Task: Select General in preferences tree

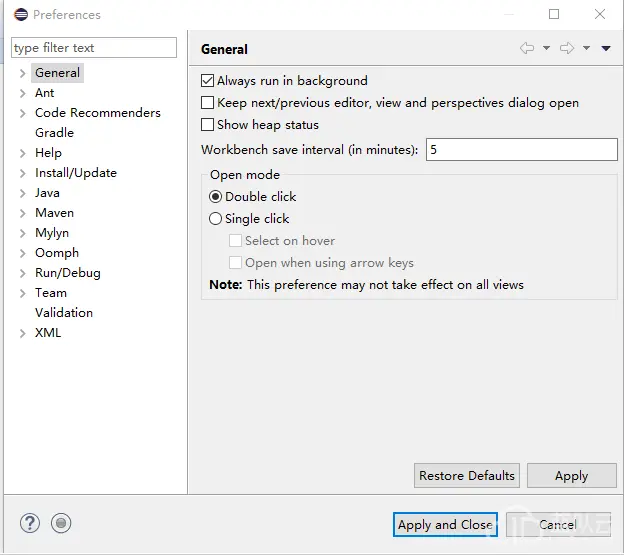Action: [x=57, y=73]
